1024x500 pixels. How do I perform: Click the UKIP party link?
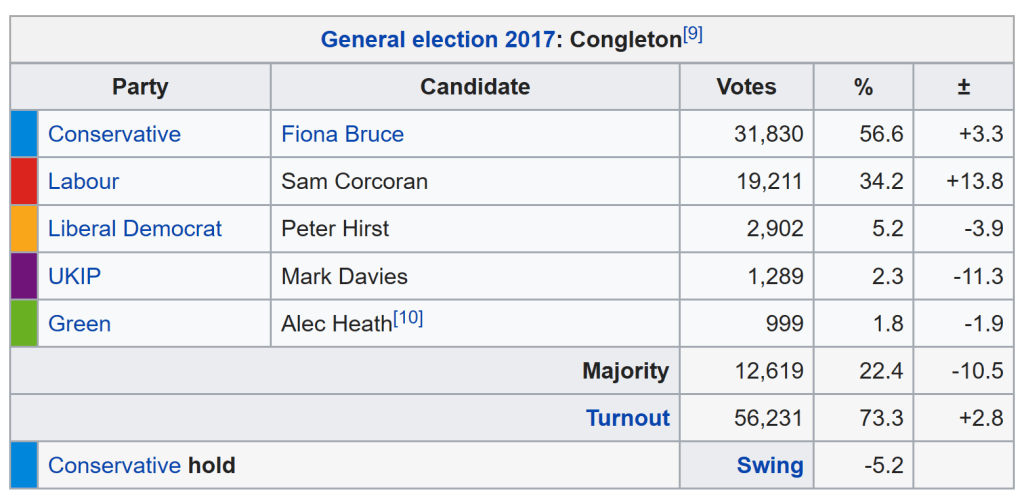[x=74, y=276]
